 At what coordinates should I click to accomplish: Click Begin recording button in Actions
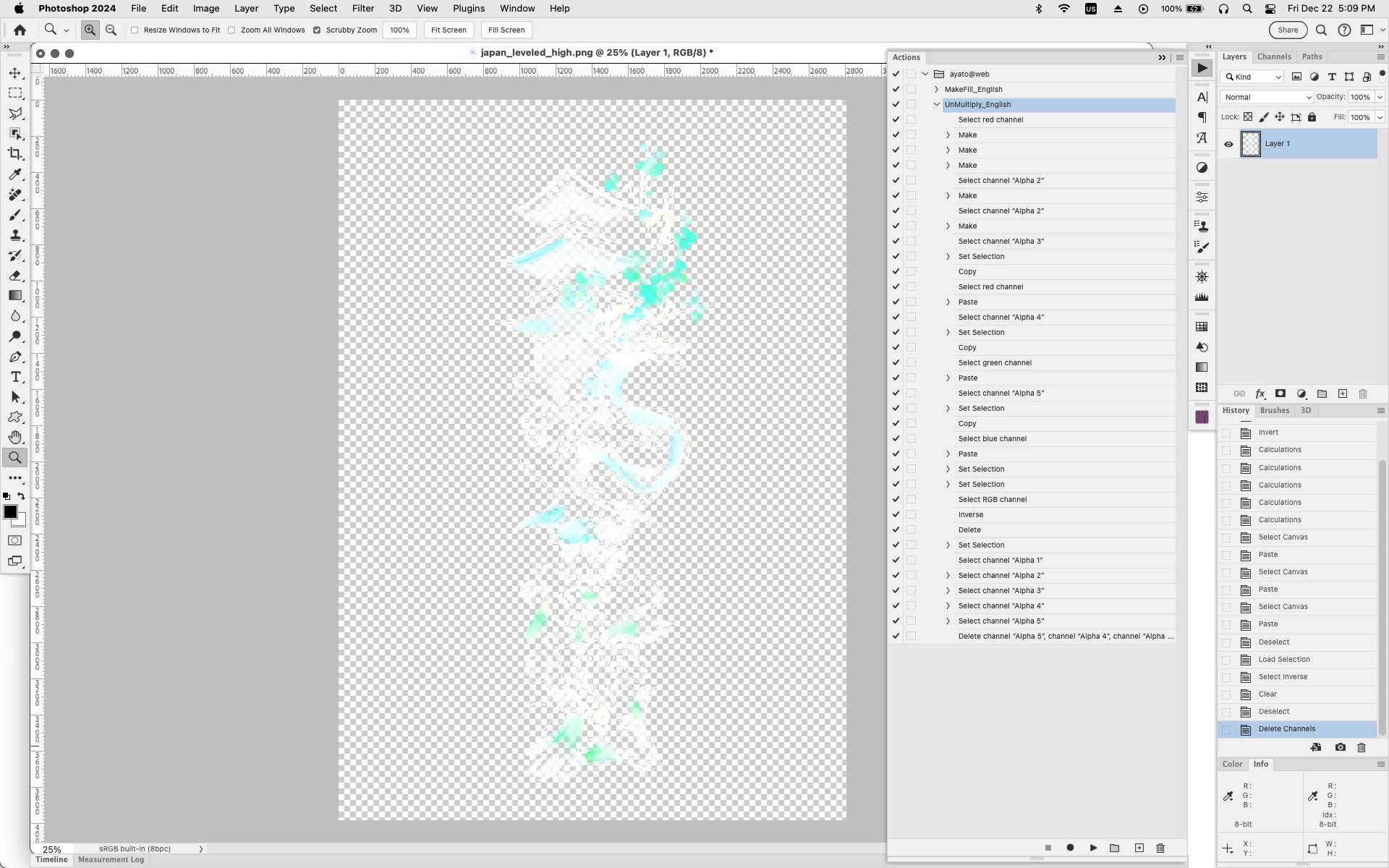[1070, 848]
